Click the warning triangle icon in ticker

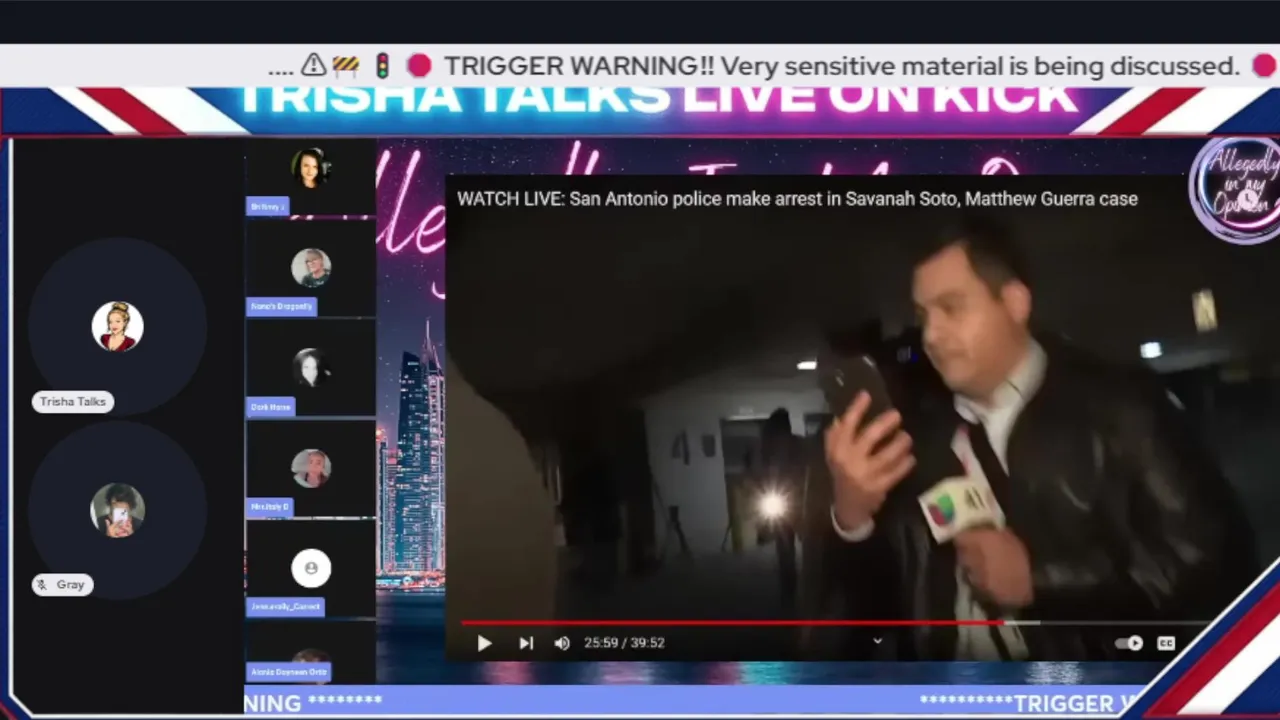pyautogui.click(x=313, y=66)
